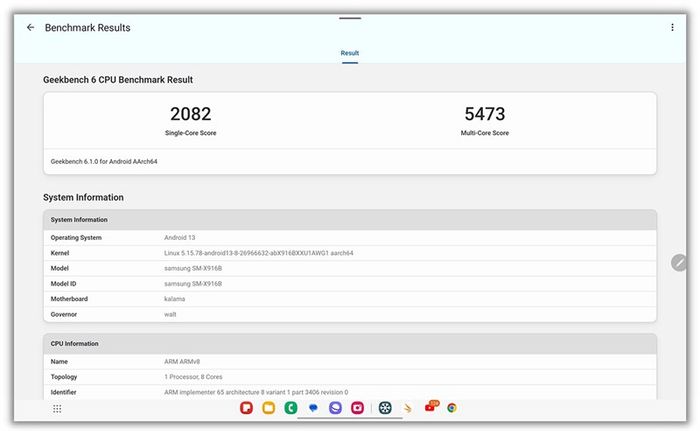Tap the multi-core score 5473

point(485,114)
